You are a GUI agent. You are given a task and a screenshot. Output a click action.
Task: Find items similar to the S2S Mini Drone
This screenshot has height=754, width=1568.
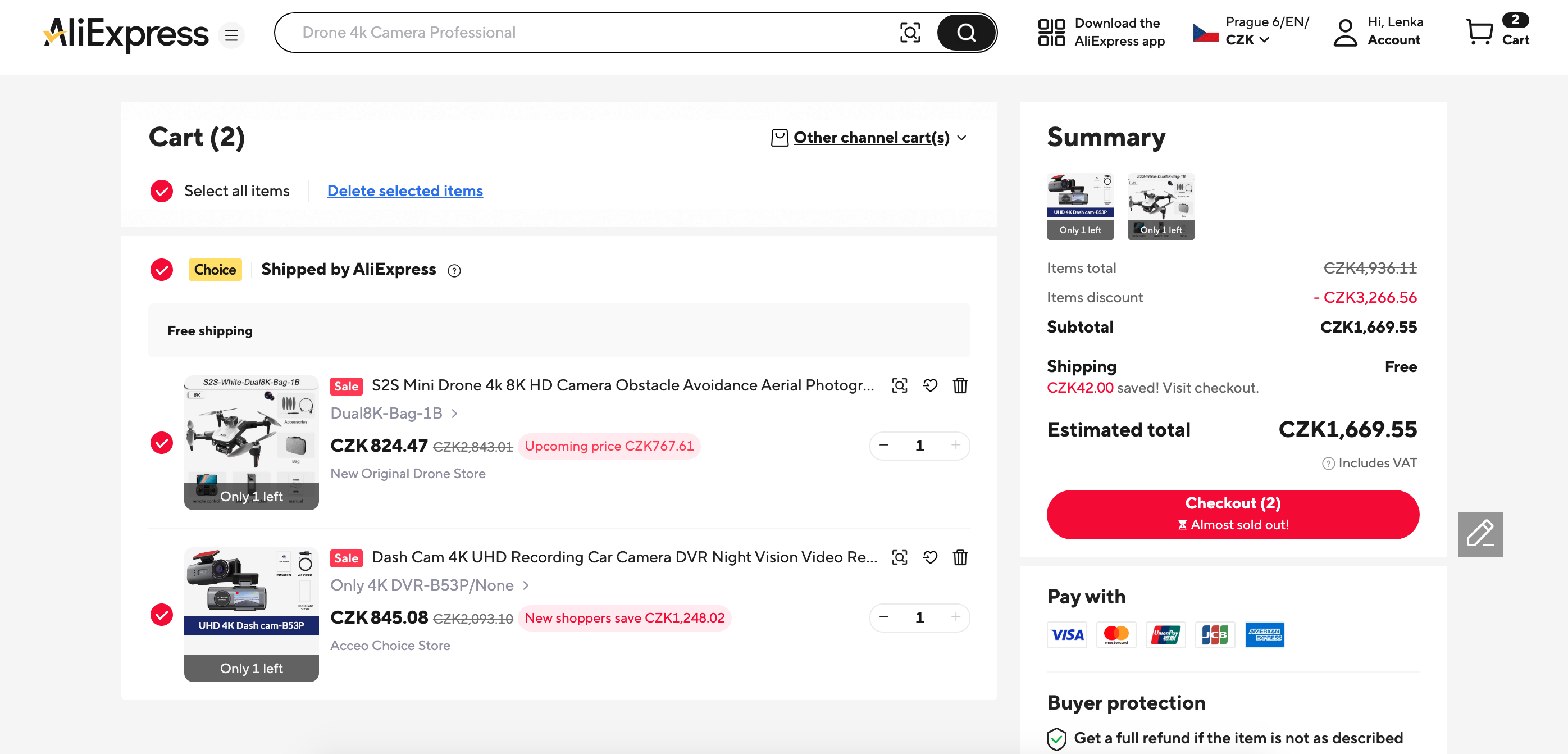pos(899,385)
